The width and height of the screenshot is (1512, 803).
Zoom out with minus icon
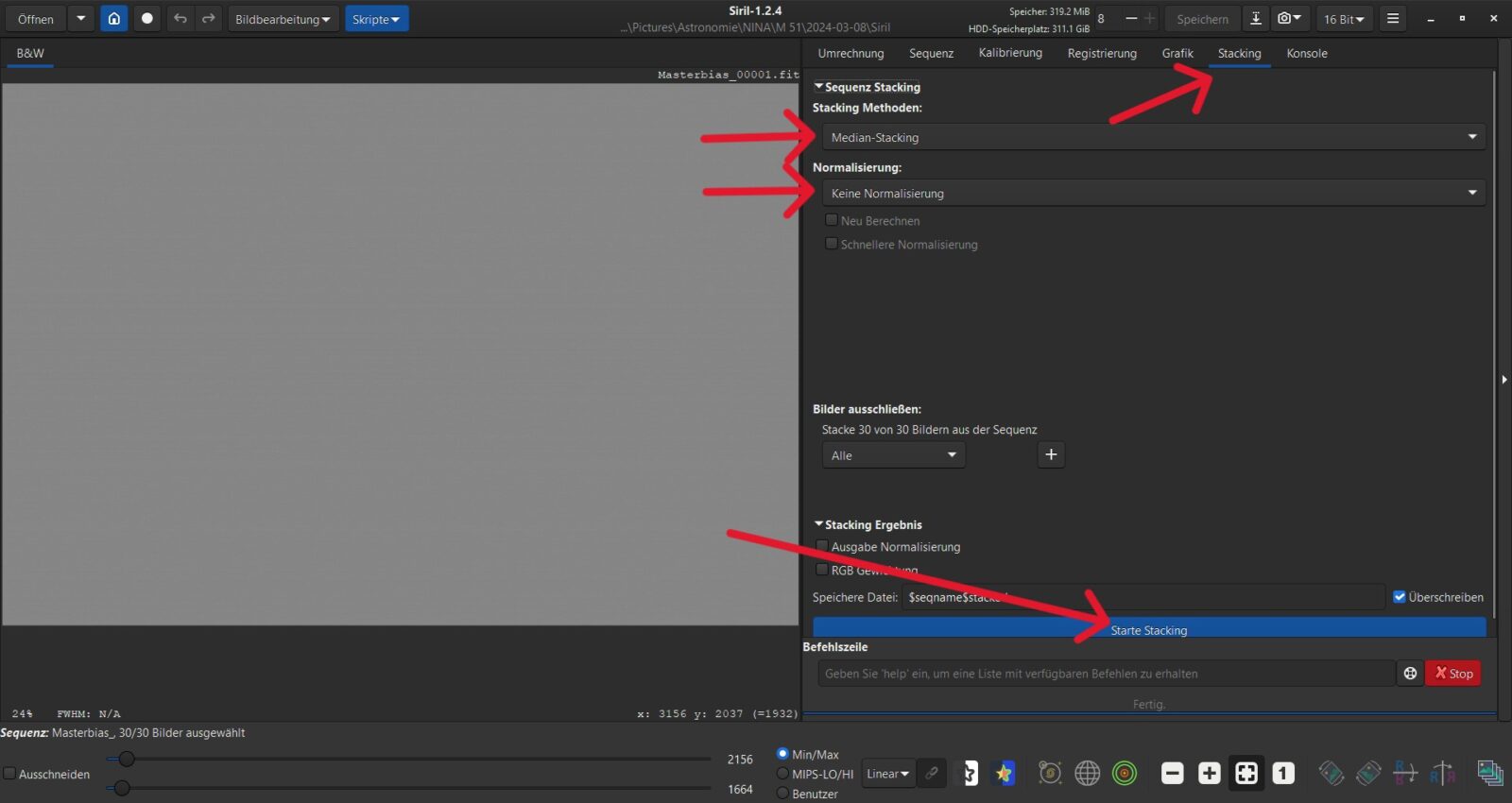click(x=1172, y=774)
